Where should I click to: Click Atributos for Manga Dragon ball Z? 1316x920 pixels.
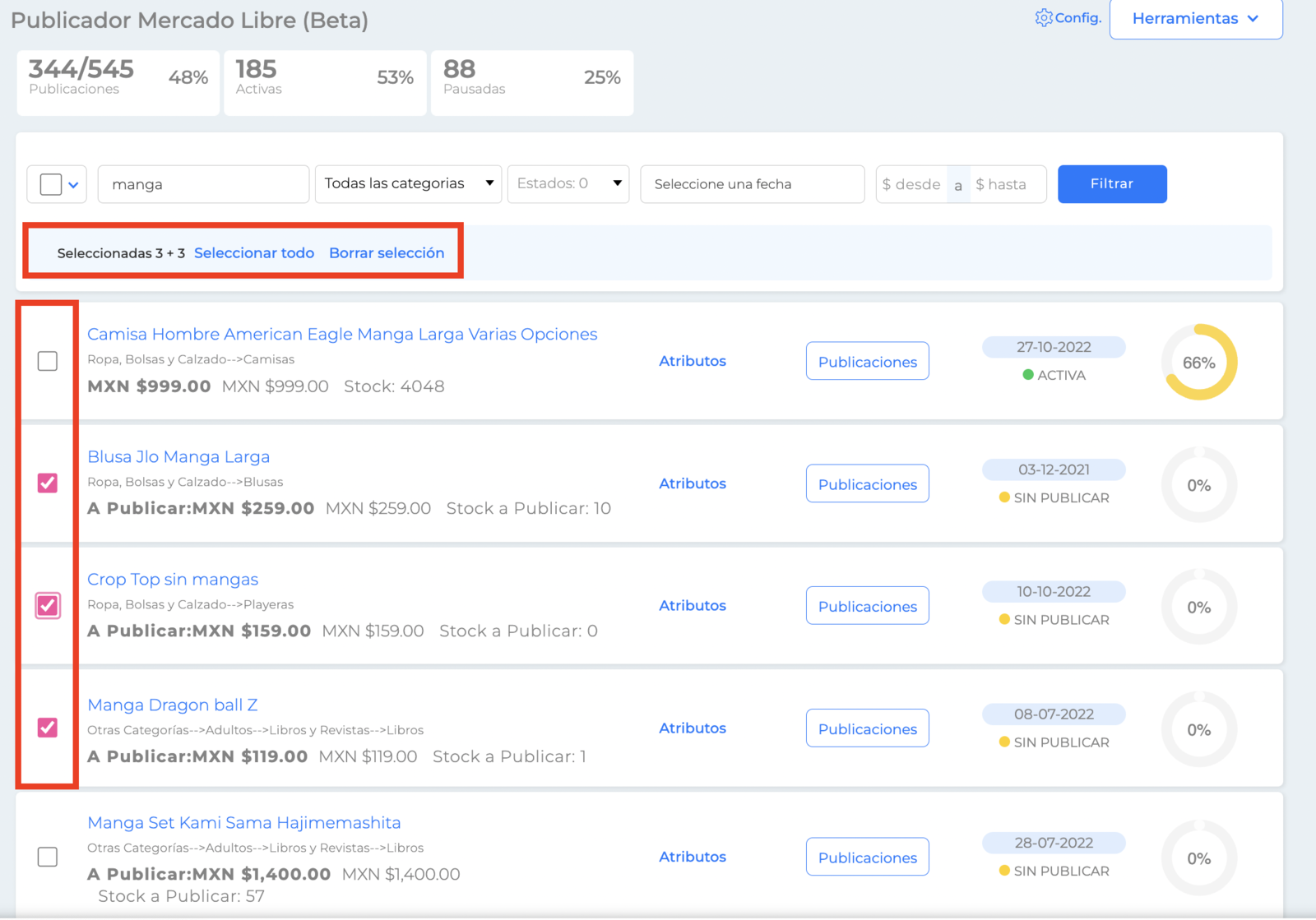[x=693, y=728]
